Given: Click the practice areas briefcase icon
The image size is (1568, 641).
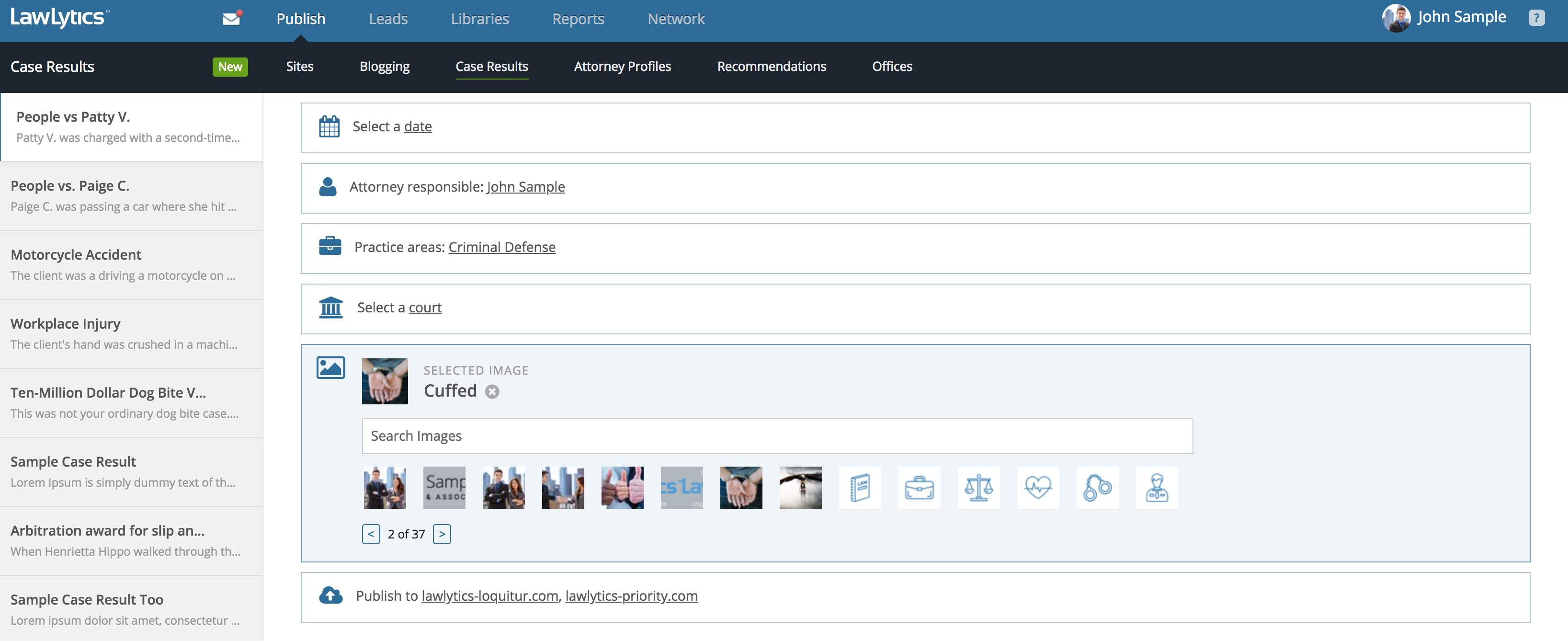Looking at the screenshot, I should 330,246.
